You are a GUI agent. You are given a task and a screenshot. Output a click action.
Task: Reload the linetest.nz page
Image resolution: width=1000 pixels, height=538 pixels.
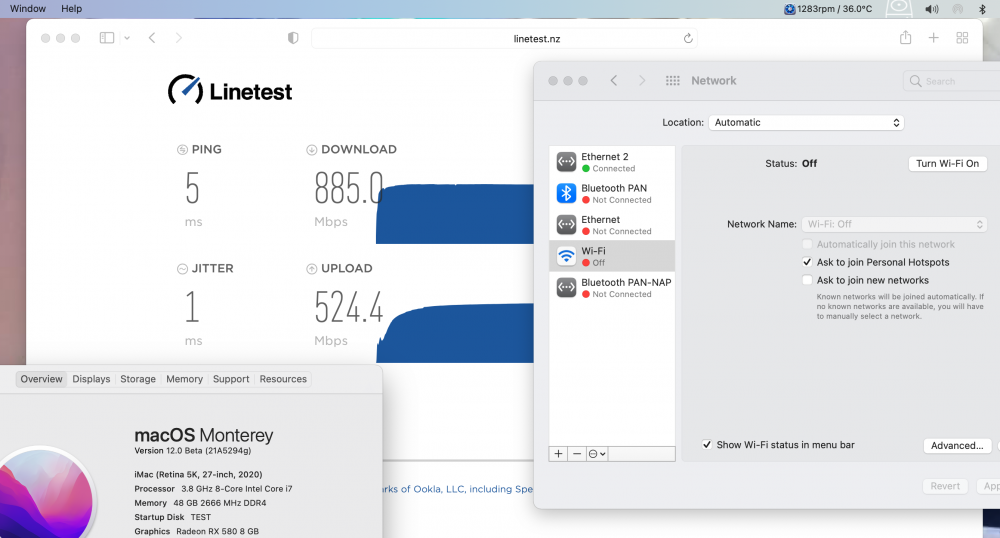tap(688, 38)
